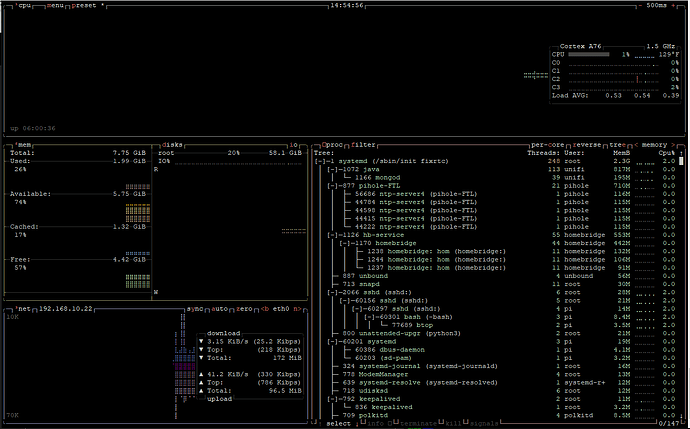Image resolution: width=690 pixels, height=429 pixels.
Task: Collapse the 877 pihole-FTL tree node
Action: coord(333,185)
